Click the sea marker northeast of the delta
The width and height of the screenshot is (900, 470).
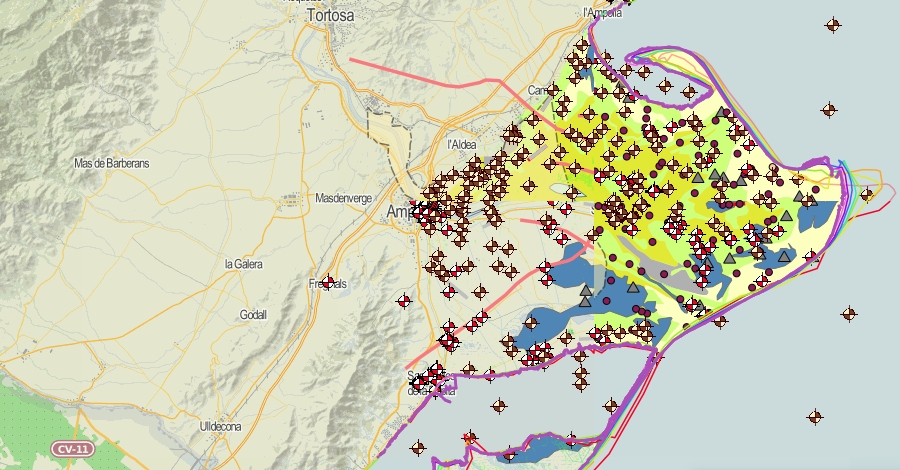pos(828,109)
